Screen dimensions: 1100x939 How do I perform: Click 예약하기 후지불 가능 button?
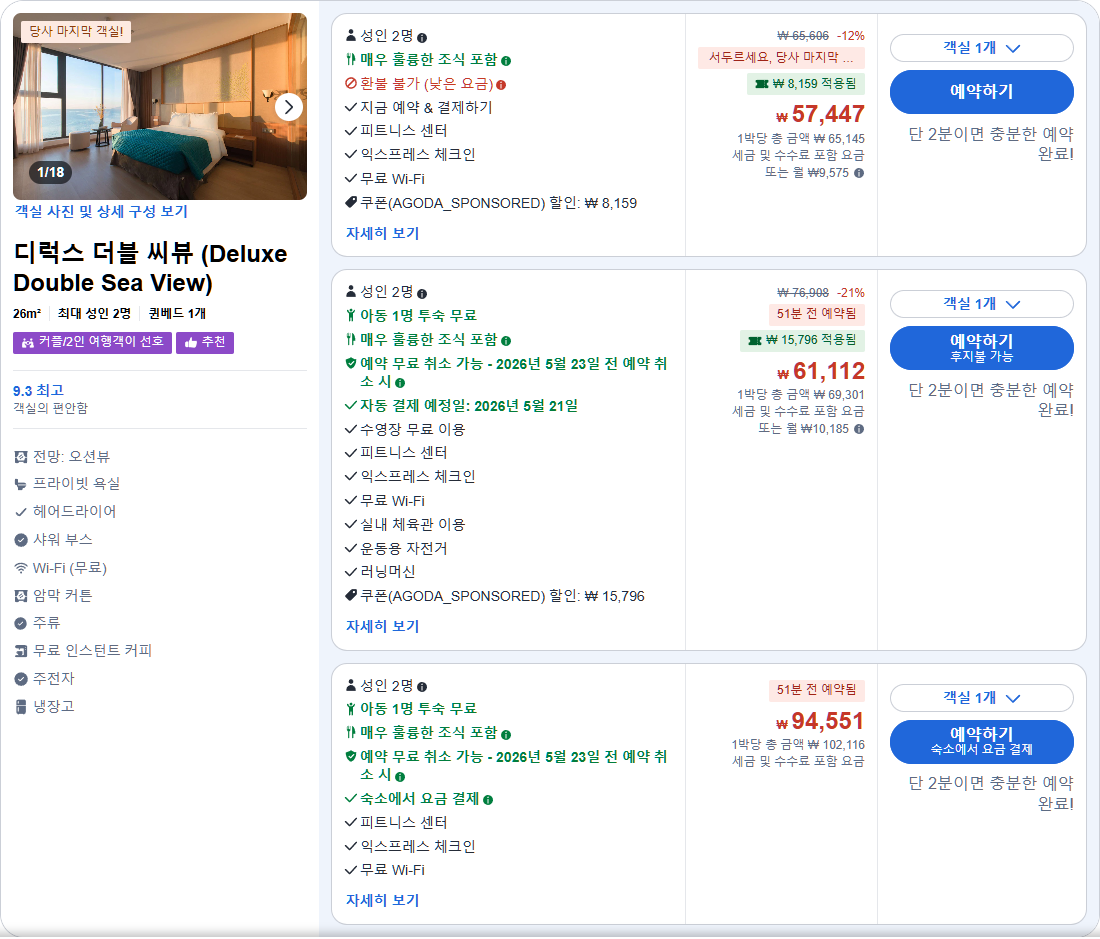(981, 348)
